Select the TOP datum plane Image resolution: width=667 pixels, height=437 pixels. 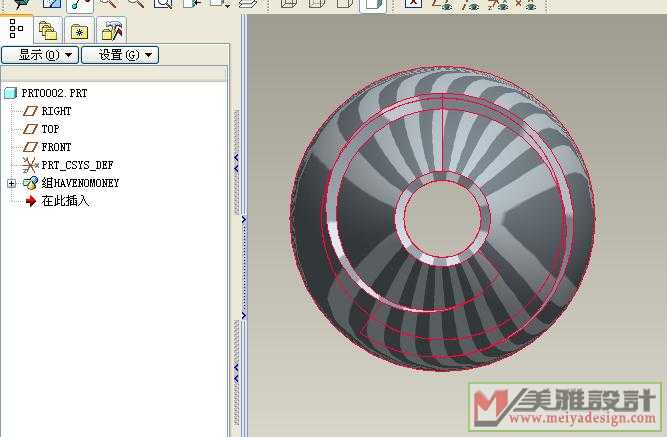click(50, 129)
